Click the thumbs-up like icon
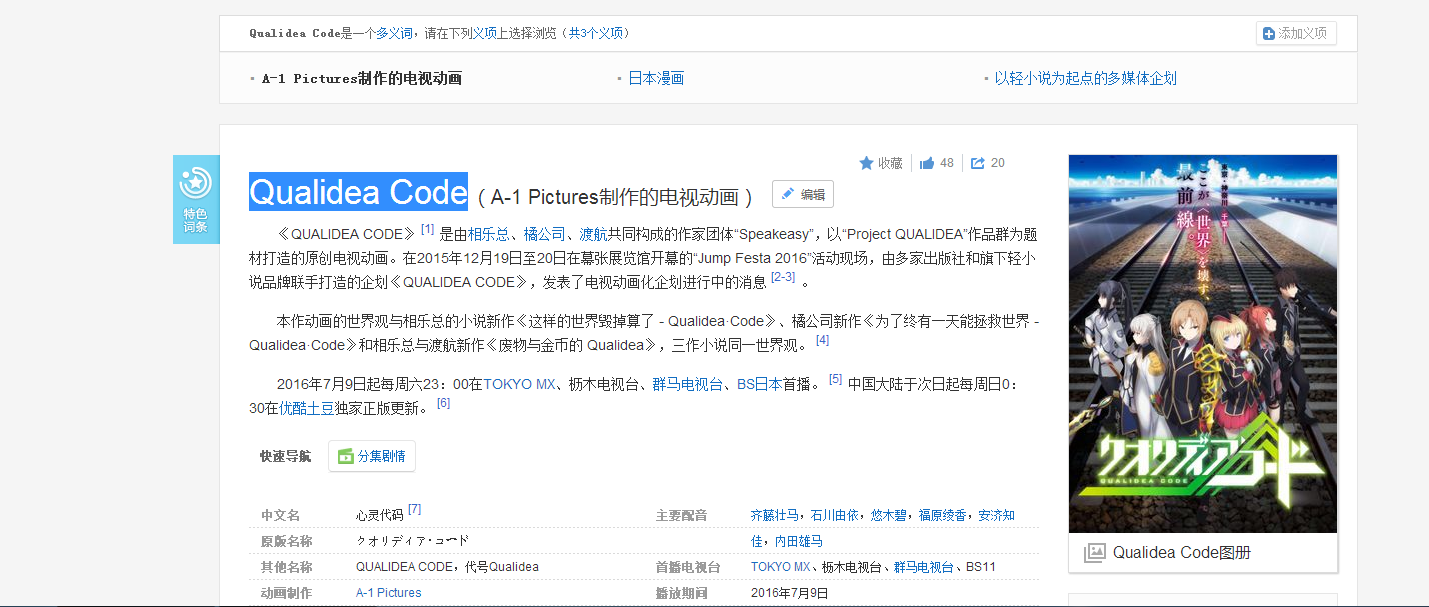 pyautogui.click(x=927, y=163)
